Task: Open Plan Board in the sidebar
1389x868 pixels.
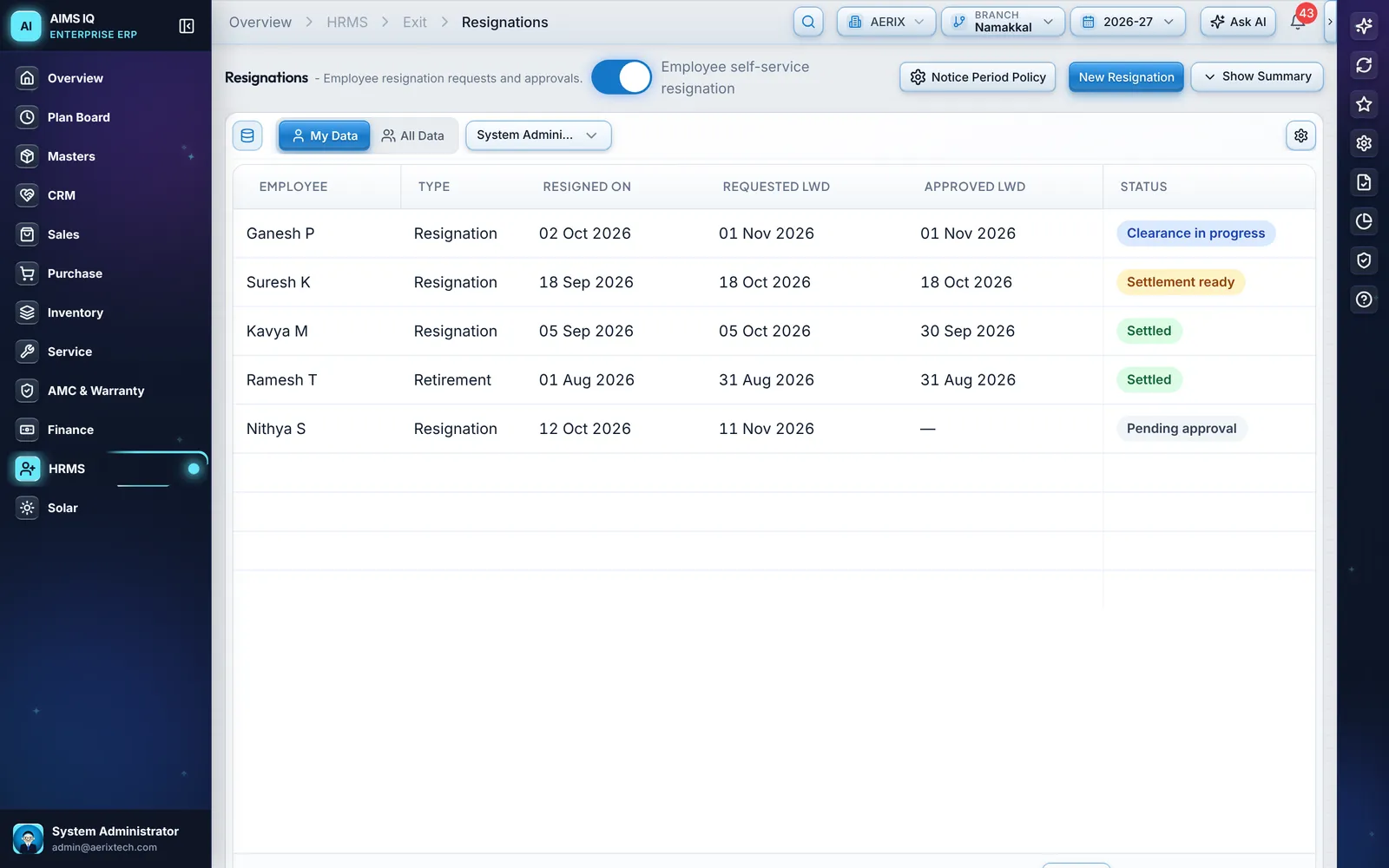Action: (106, 117)
